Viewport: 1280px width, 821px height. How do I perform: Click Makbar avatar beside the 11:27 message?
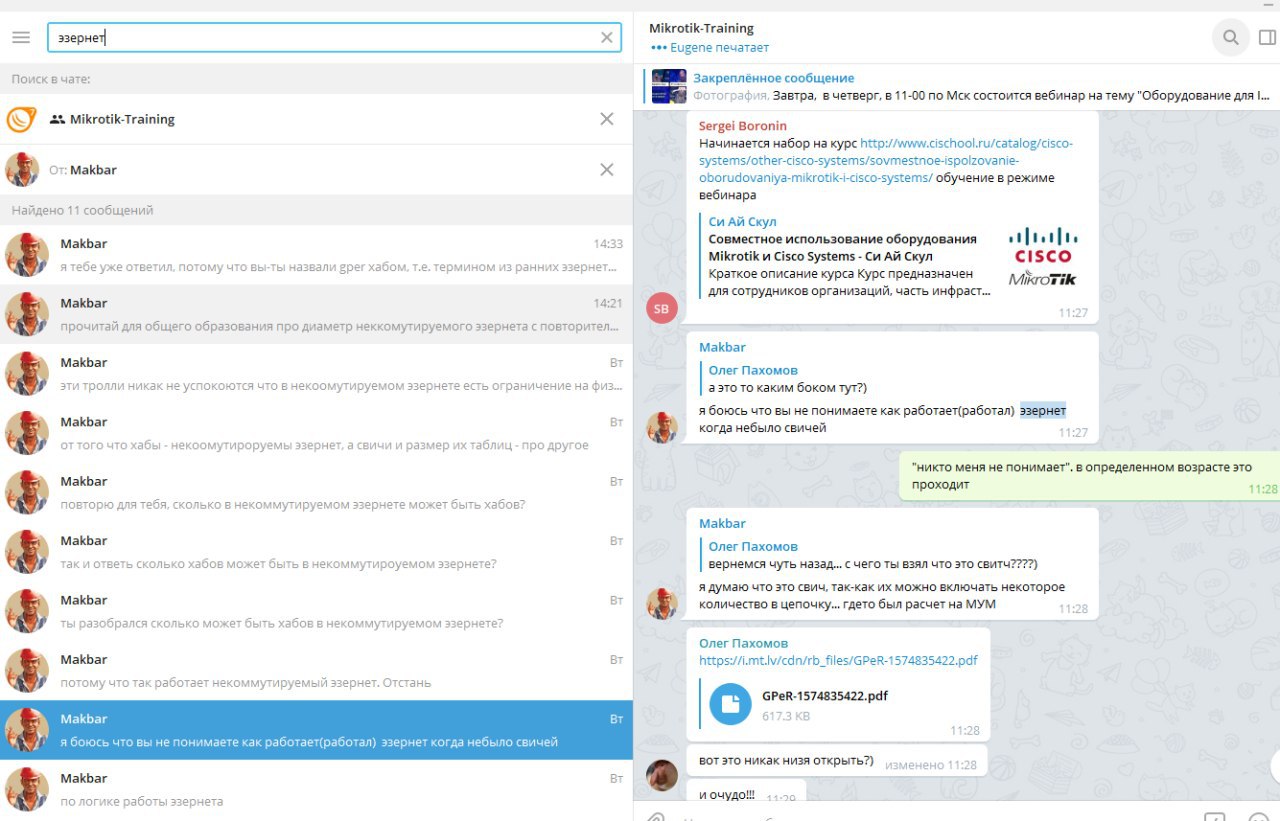tap(662, 427)
